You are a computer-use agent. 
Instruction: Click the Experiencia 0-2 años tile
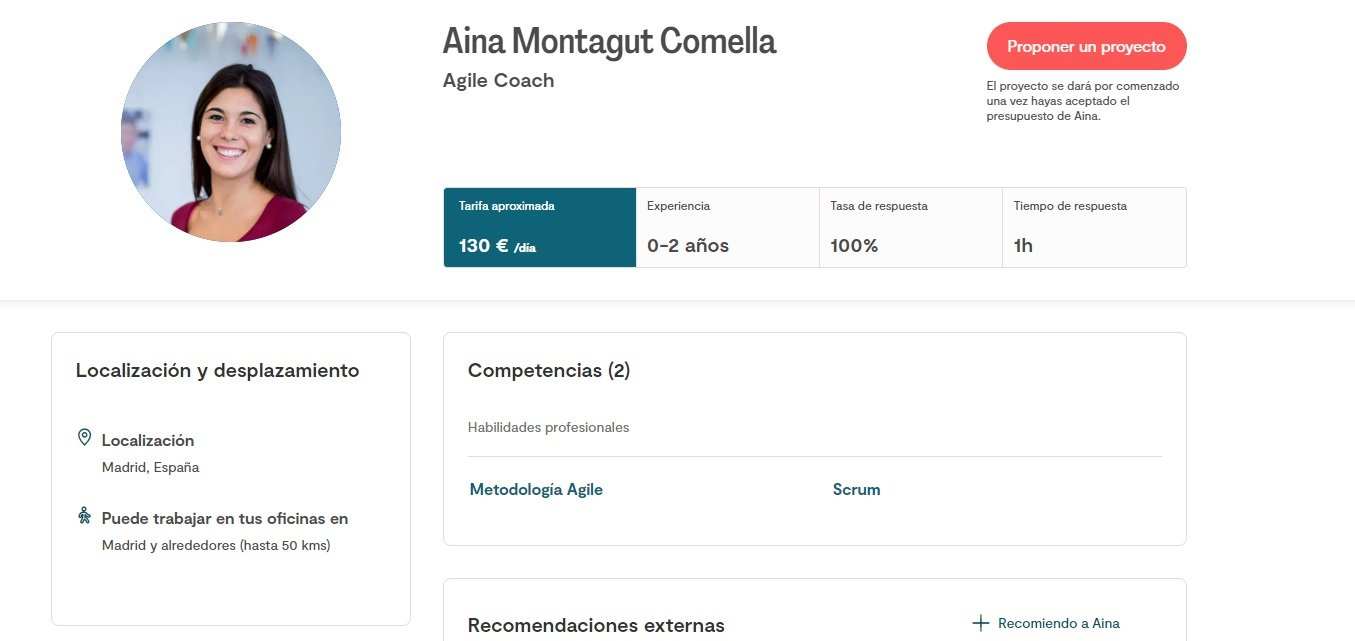pyautogui.click(x=728, y=227)
